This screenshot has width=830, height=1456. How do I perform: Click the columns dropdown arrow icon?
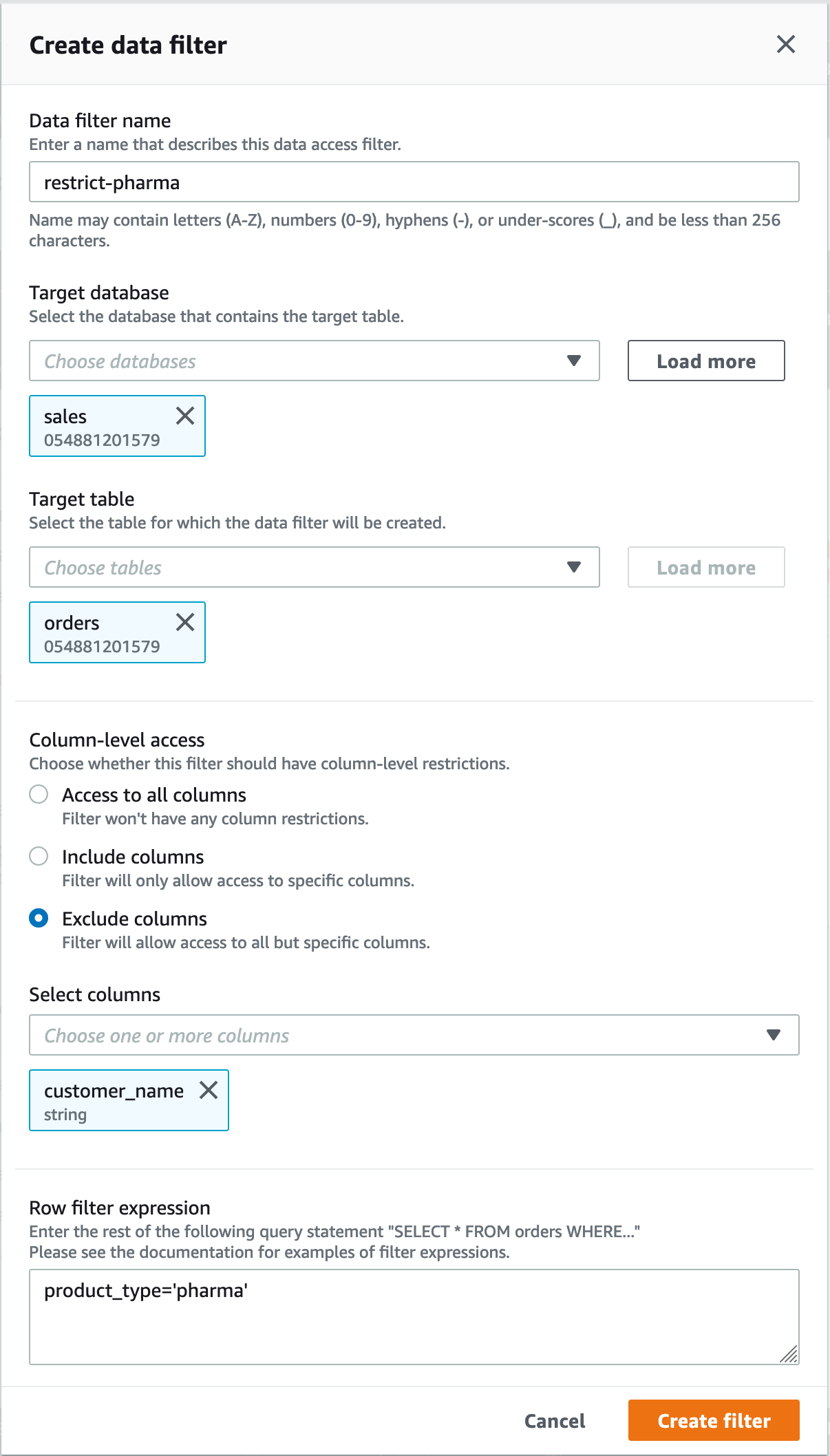click(x=774, y=1035)
